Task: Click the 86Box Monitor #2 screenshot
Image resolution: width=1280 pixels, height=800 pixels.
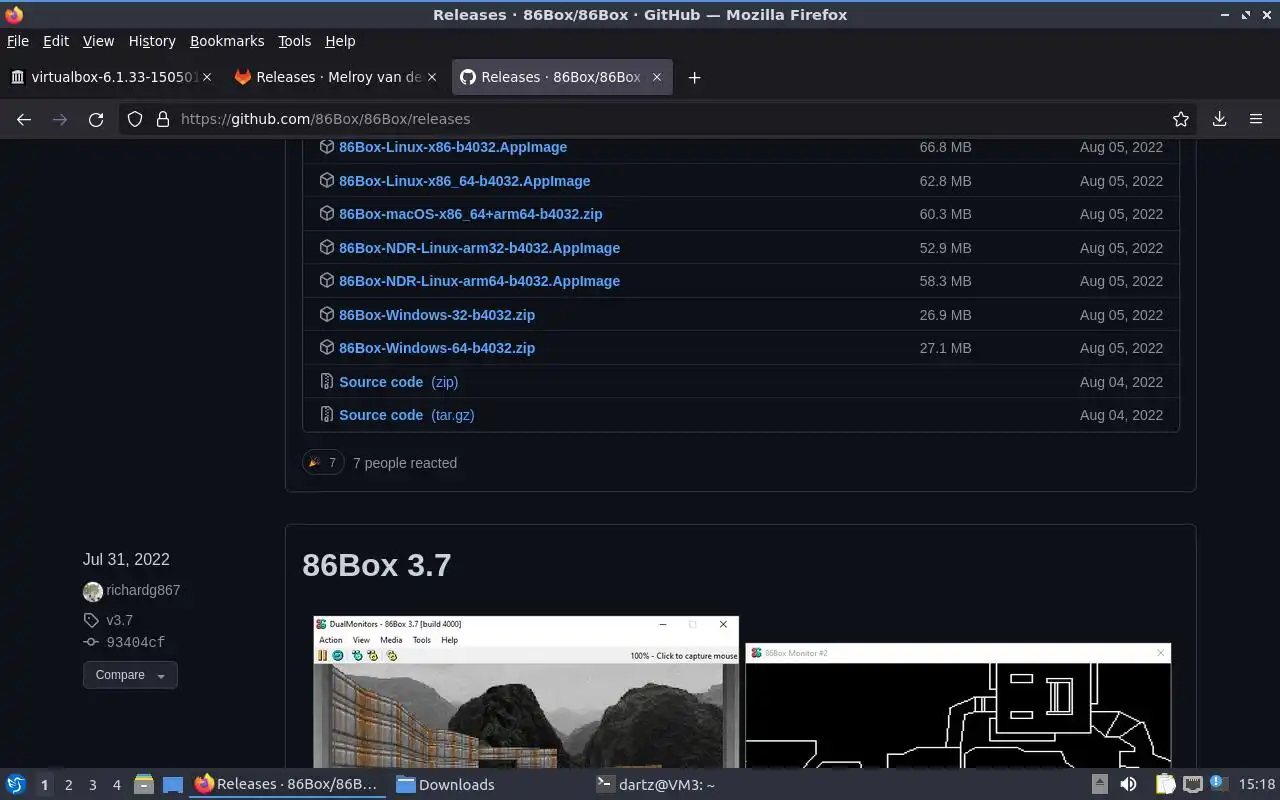Action: [958, 706]
